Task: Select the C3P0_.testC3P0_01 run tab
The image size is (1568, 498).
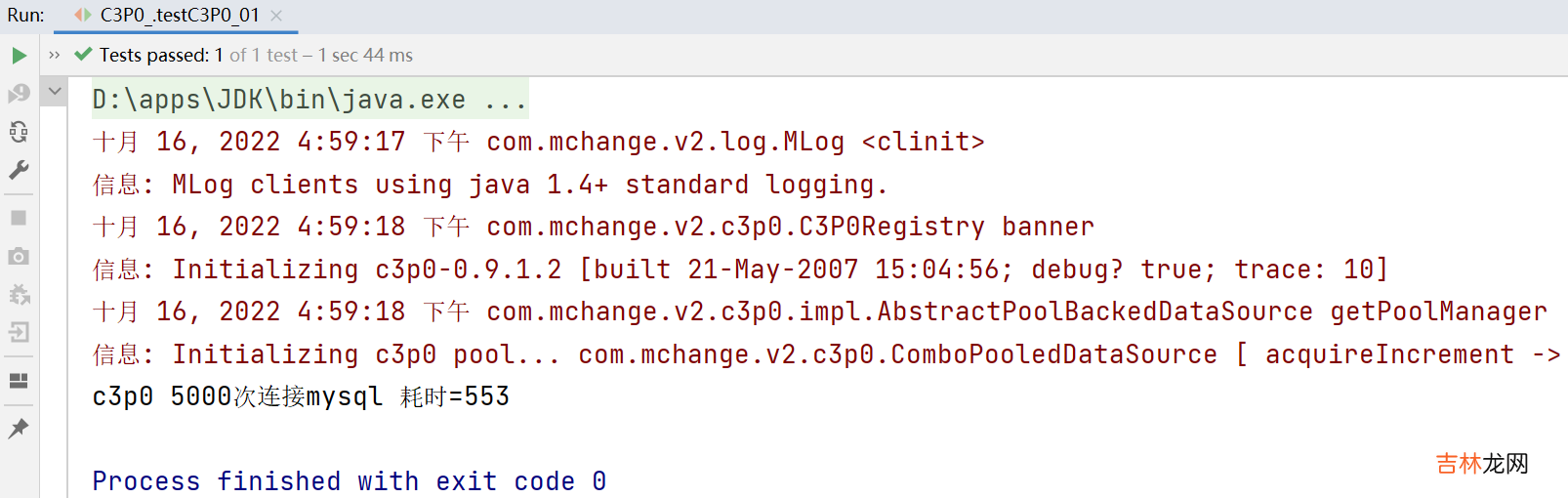Action: point(179,16)
